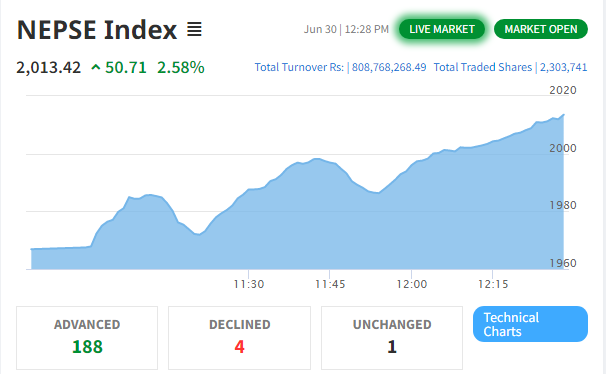Click the latest chart peak point

pyautogui.click(x=564, y=114)
